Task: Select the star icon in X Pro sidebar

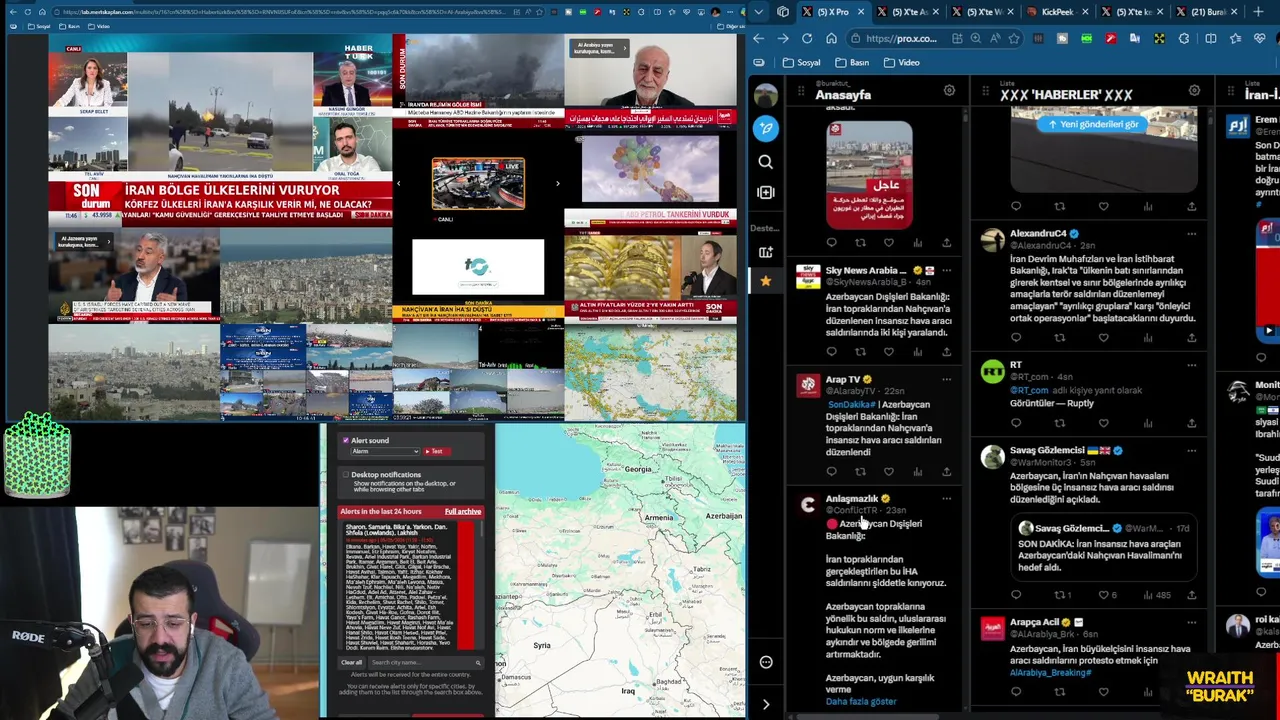Action: point(766,281)
